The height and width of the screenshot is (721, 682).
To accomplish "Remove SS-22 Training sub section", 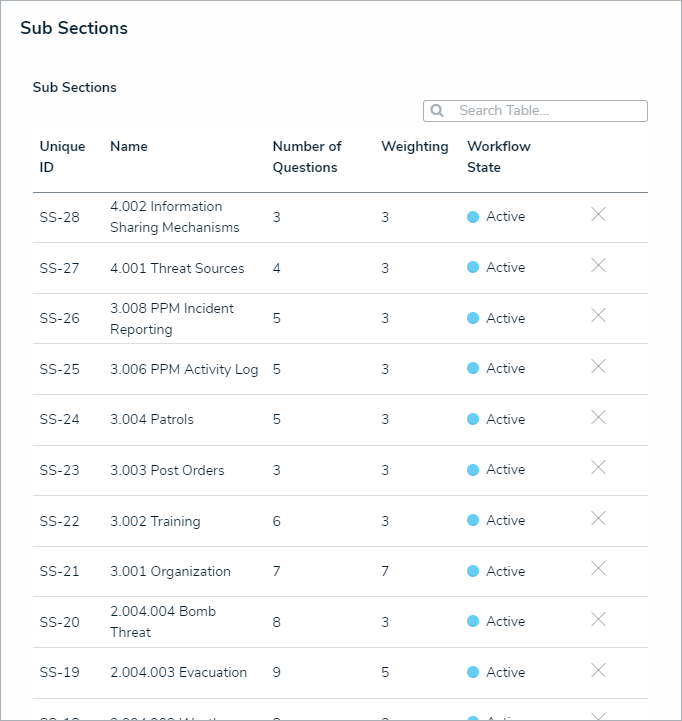I will tap(598, 518).
